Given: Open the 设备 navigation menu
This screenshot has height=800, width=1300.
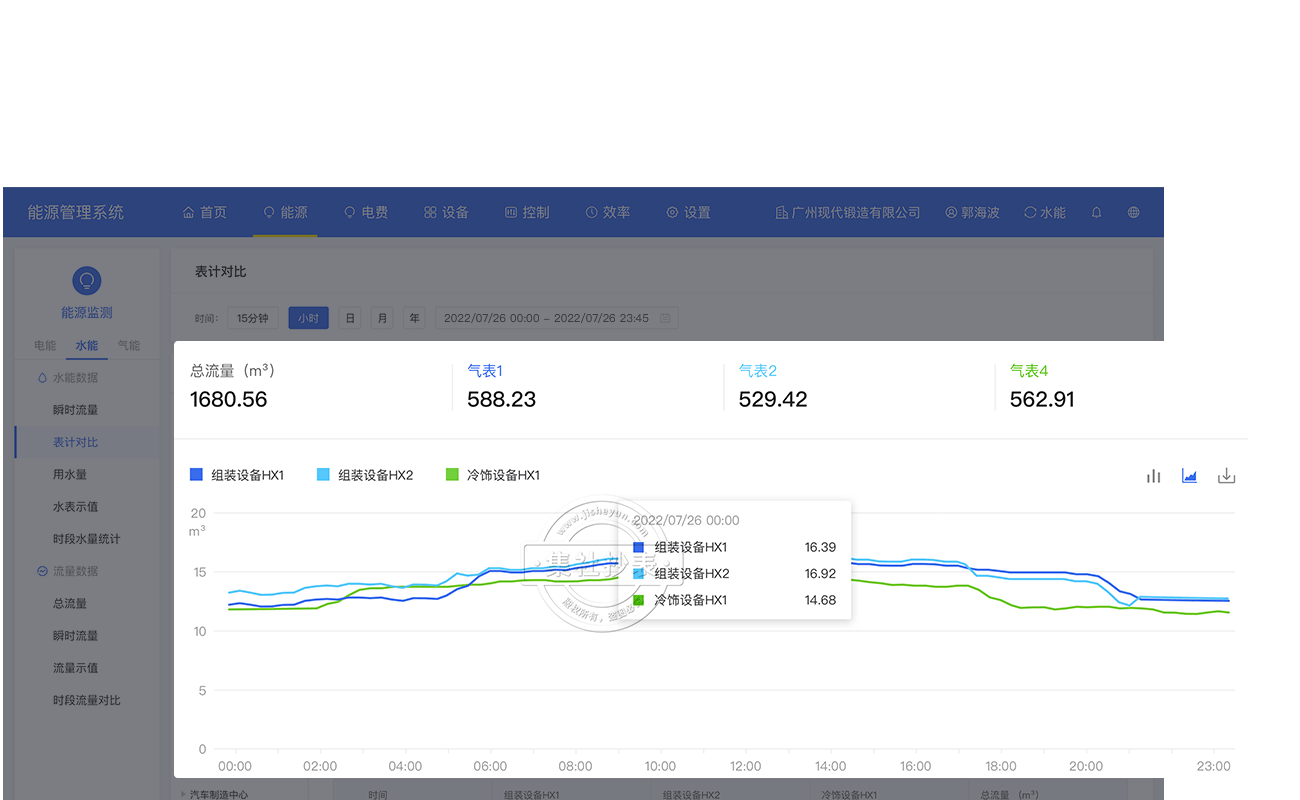Looking at the screenshot, I should coord(446,213).
